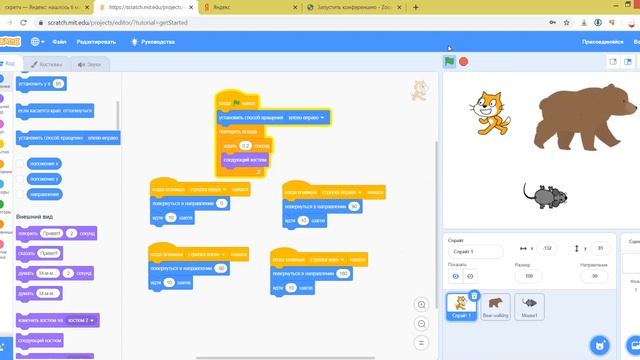Open the globe language menu
This screenshot has height=360, width=640.
click(x=37, y=42)
